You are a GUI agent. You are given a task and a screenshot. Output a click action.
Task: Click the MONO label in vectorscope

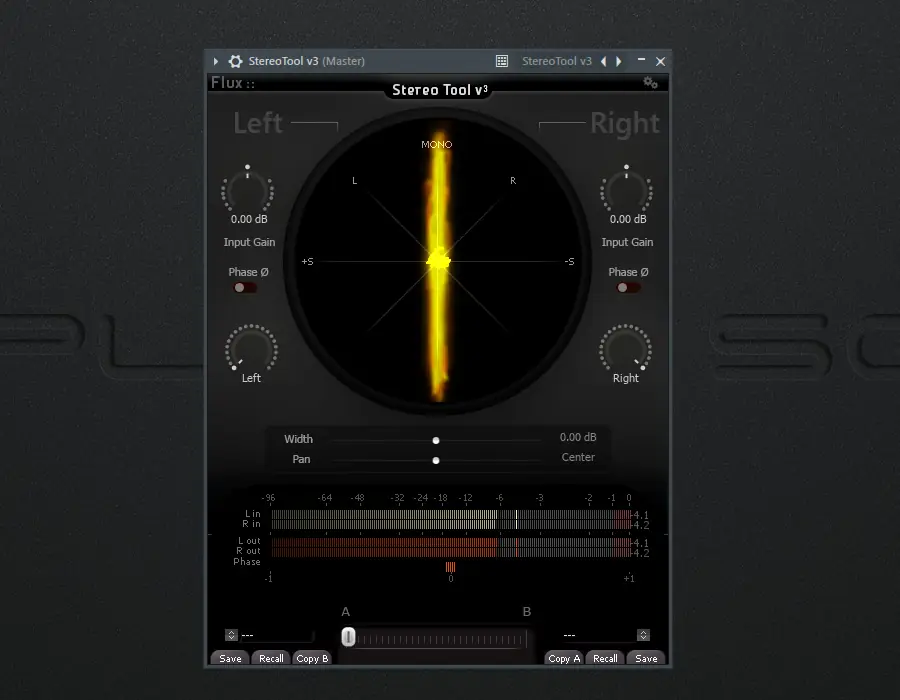(437, 145)
